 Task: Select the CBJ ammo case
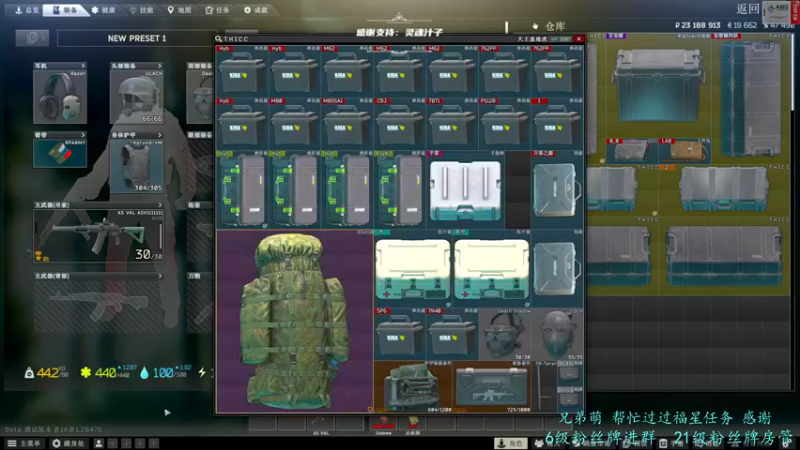click(399, 124)
